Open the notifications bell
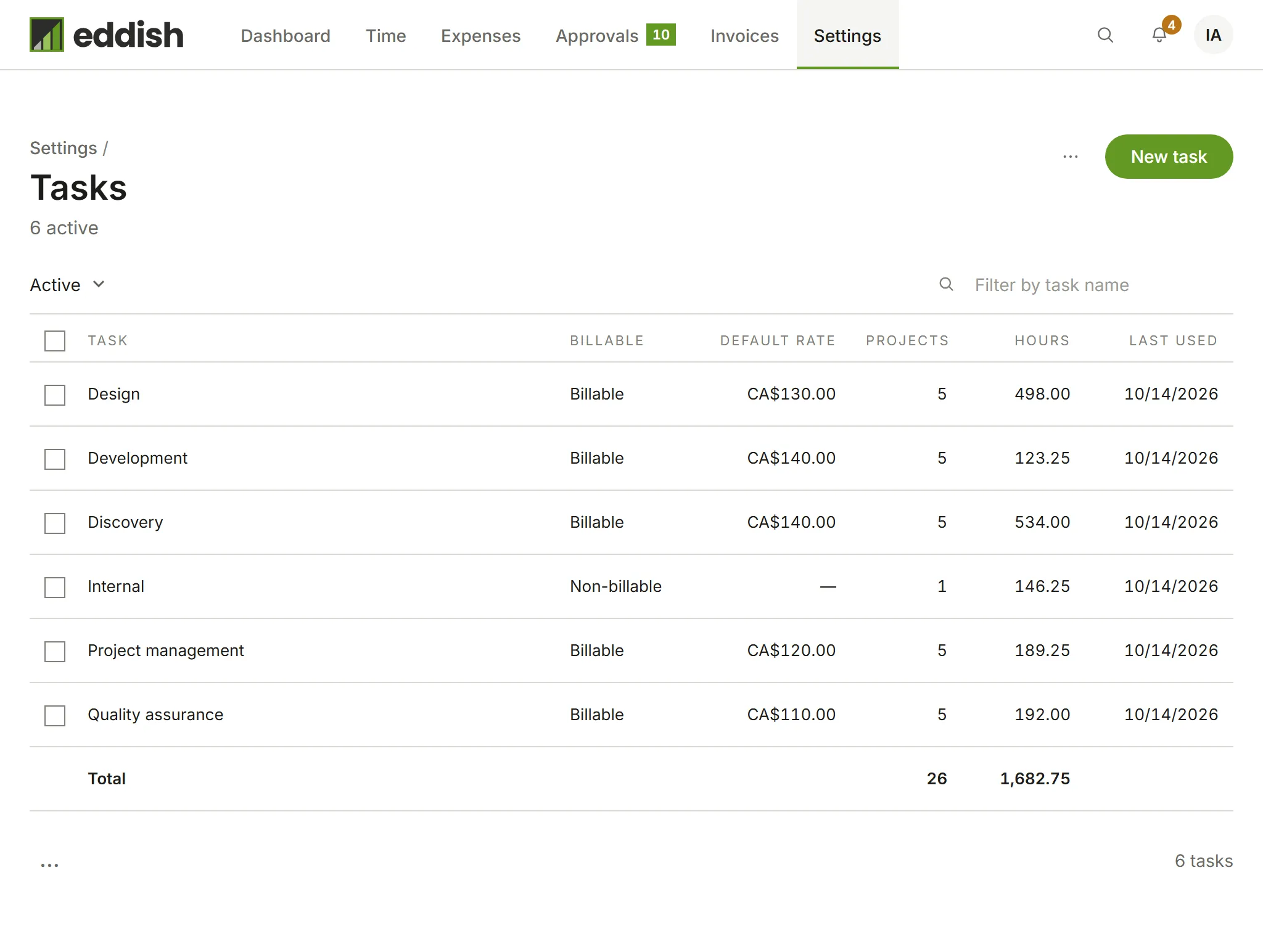Screen dimensions: 1263x952 1159,35
